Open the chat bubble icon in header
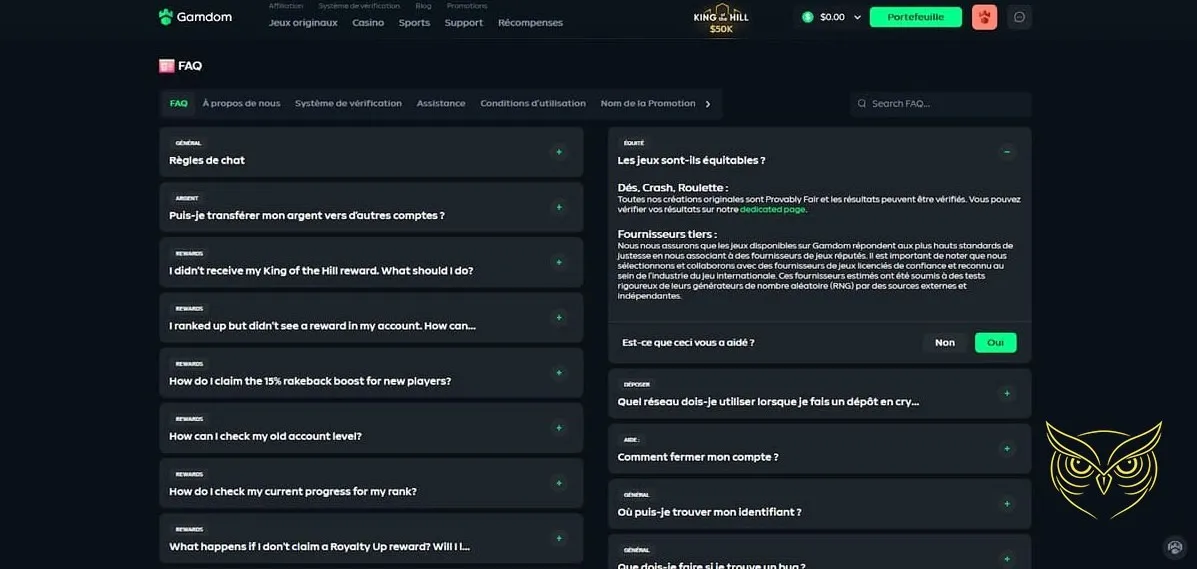 (1019, 17)
